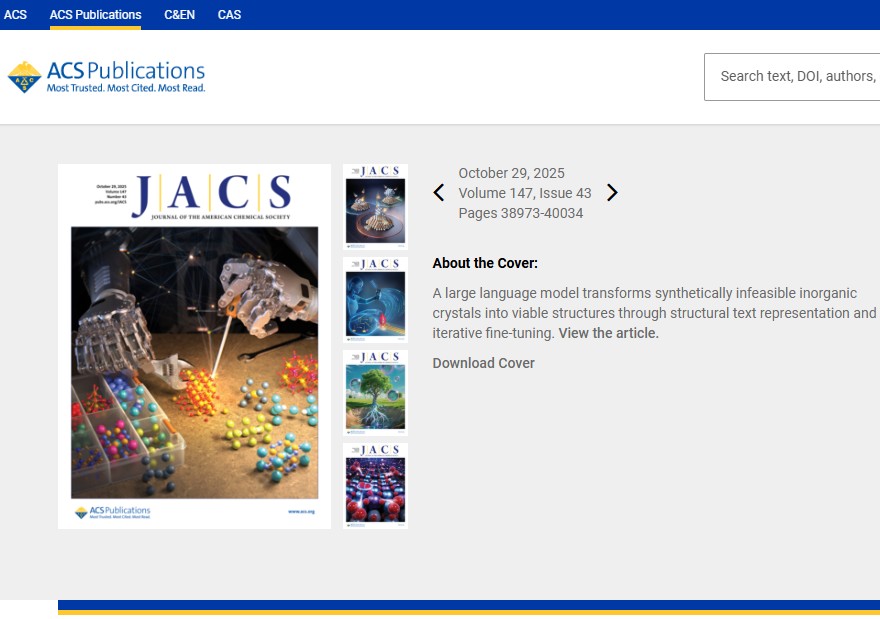Viewport: 880px width, 619px height.
Task: Select second JACS cover thumbnail with blue figure
Action: click(375, 300)
